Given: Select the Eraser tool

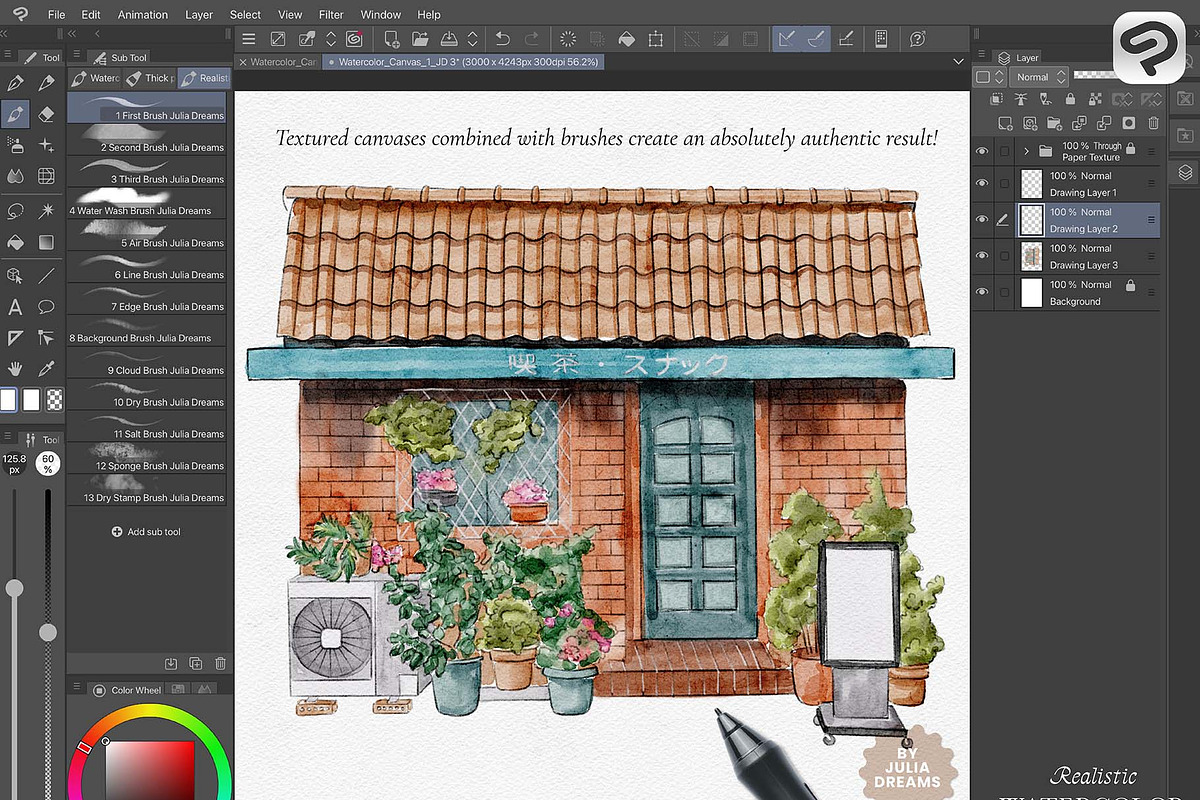Looking at the screenshot, I should point(46,114).
